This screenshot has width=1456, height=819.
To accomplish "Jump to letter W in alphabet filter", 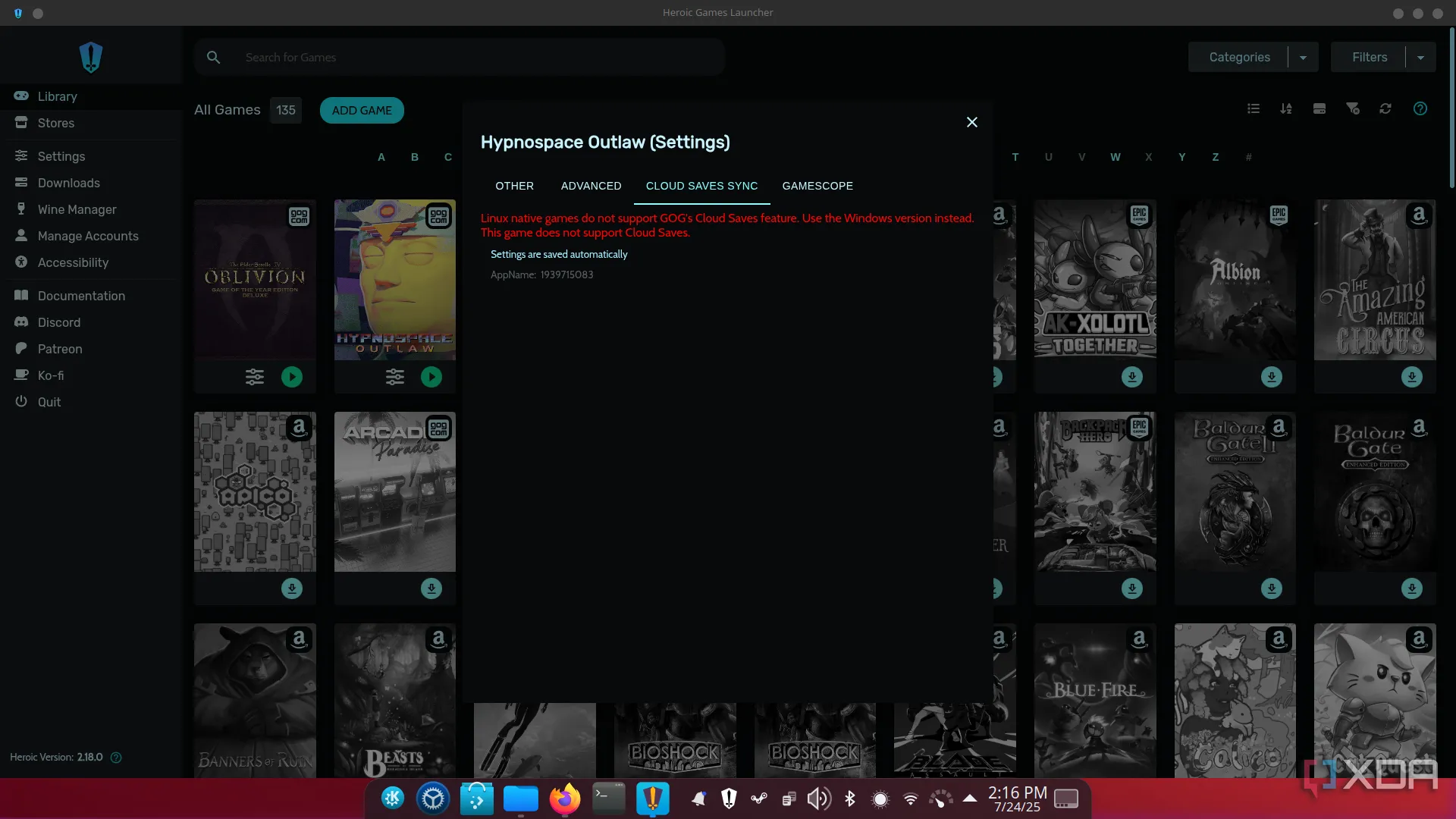I will click(x=1116, y=157).
